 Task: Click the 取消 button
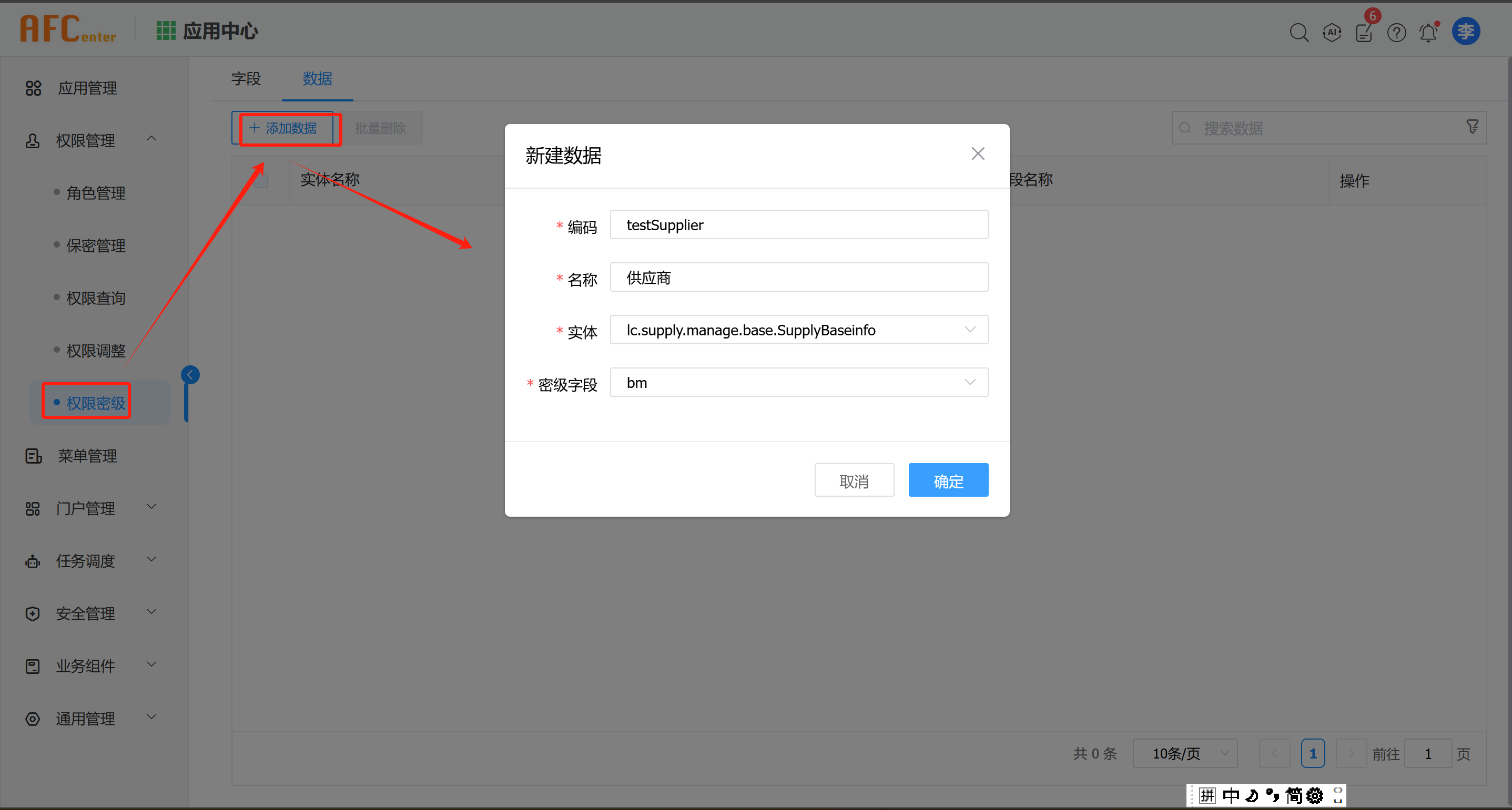coord(854,480)
